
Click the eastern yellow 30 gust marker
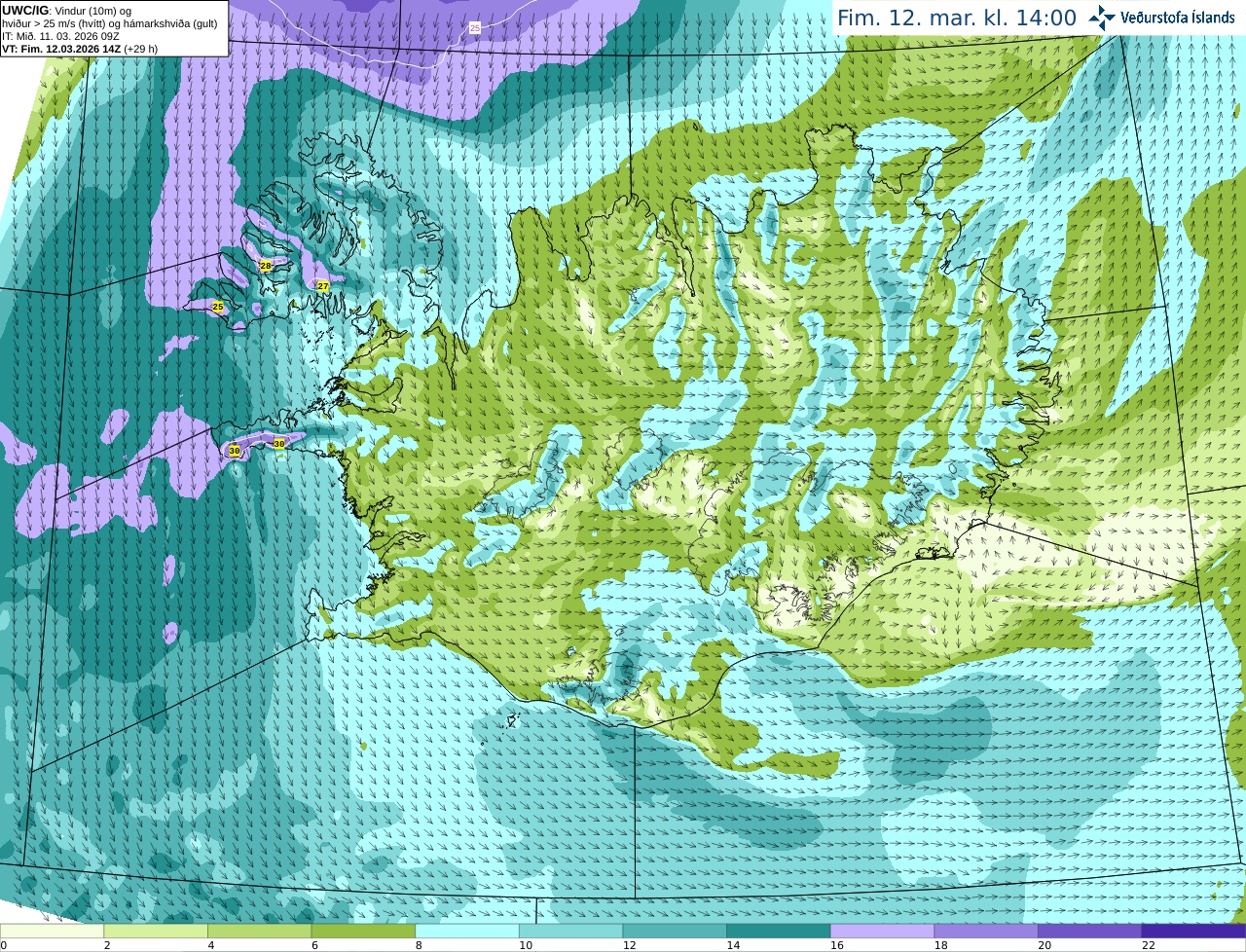pos(279,443)
